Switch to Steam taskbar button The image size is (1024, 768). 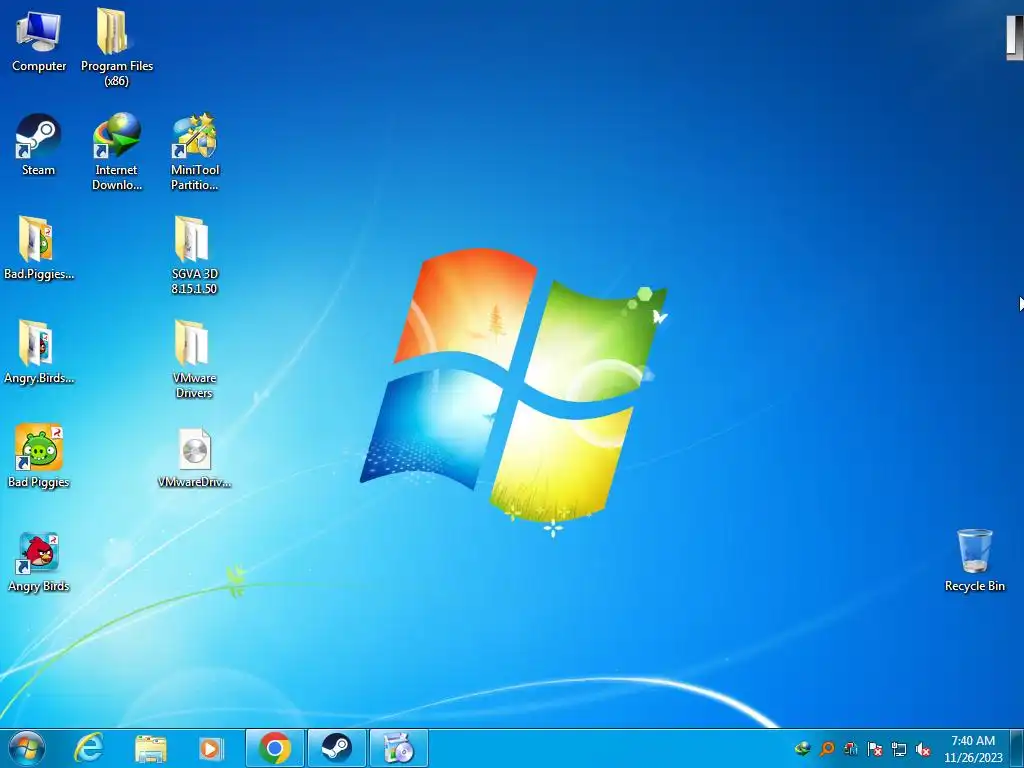coord(336,748)
